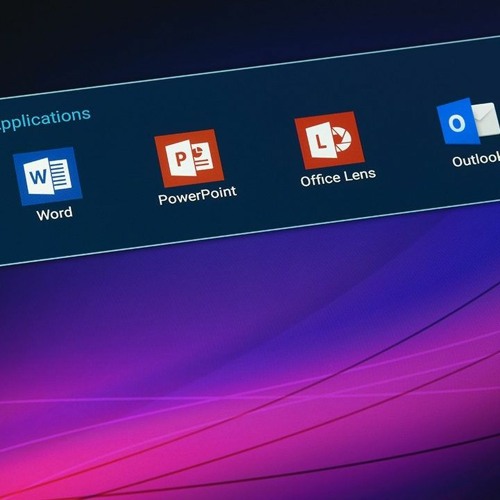Launch the Outlook mail icon
This screenshot has width=500, height=500.
[x=469, y=121]
